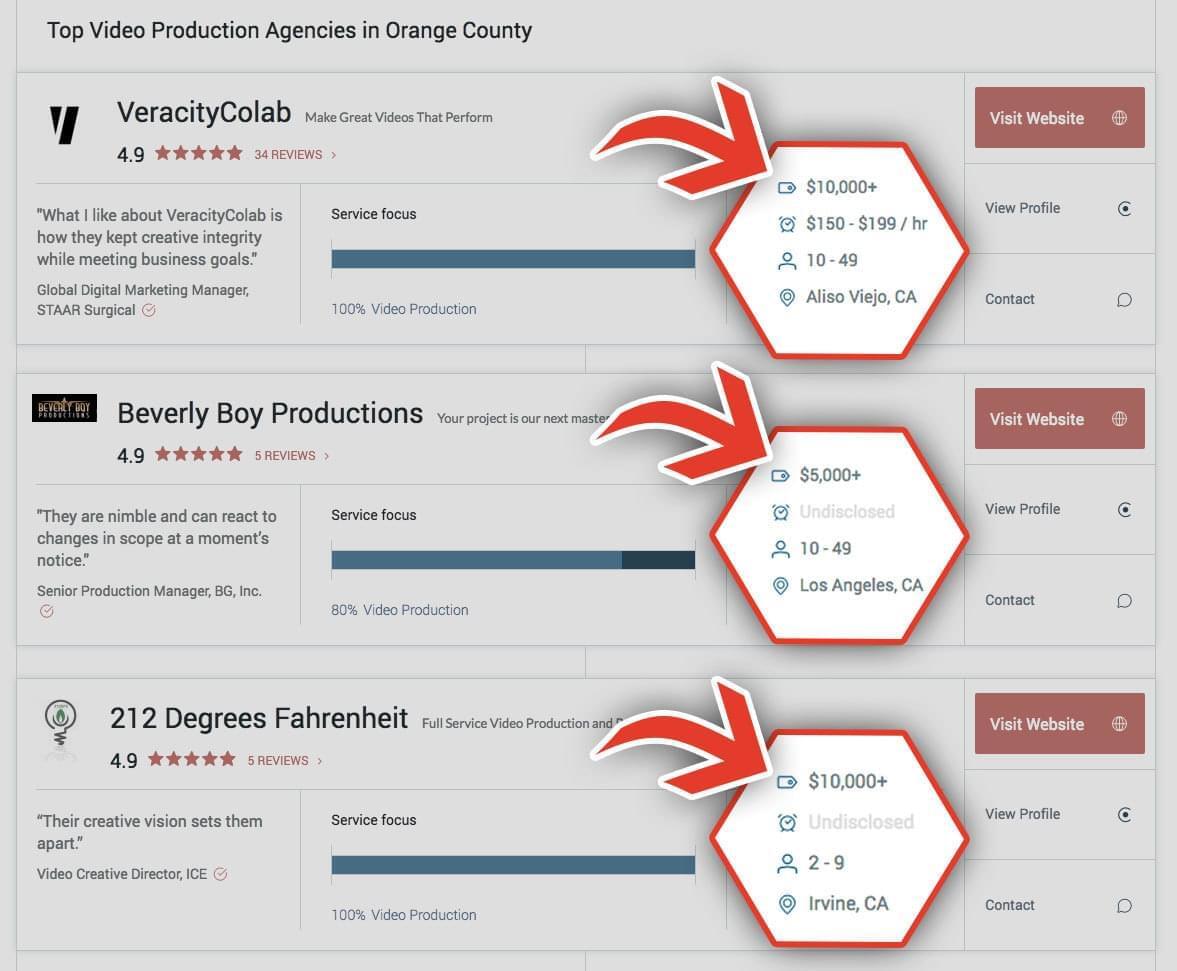Click person icon next to VeracityColab 10 - 49
Image resolution: width=1177 pixels, height=971 pixels.
[787, 261]
